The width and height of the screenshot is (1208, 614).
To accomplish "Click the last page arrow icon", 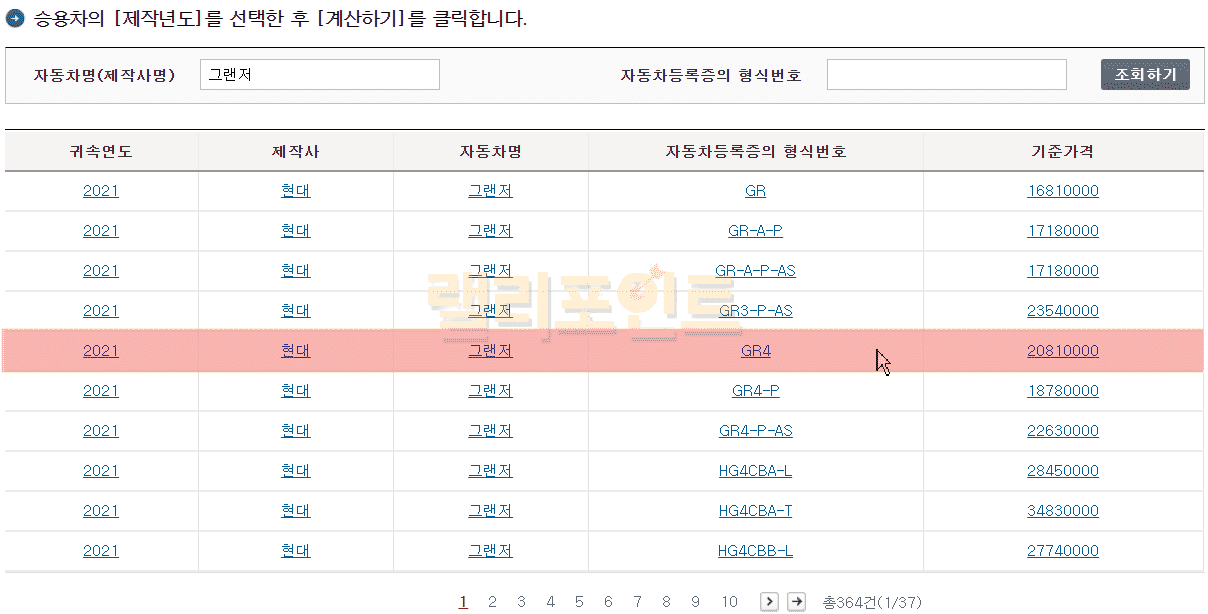I will [x=796, y=601].
